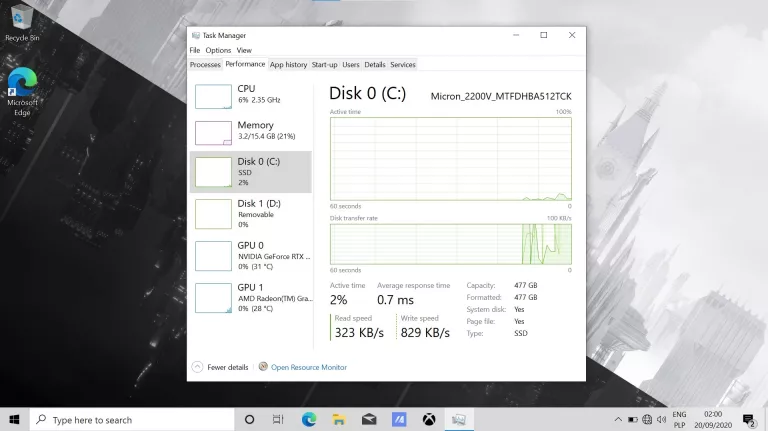Open the Recycle Bin desktop icon
Image resolution: width=768 pixels, height=431 pixels.
coord(22,24)
